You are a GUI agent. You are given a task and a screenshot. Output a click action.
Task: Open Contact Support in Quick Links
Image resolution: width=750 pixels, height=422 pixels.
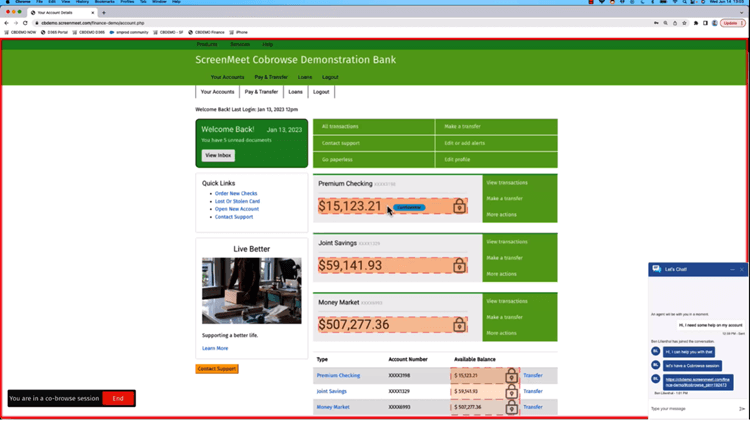tap(234, 217)
